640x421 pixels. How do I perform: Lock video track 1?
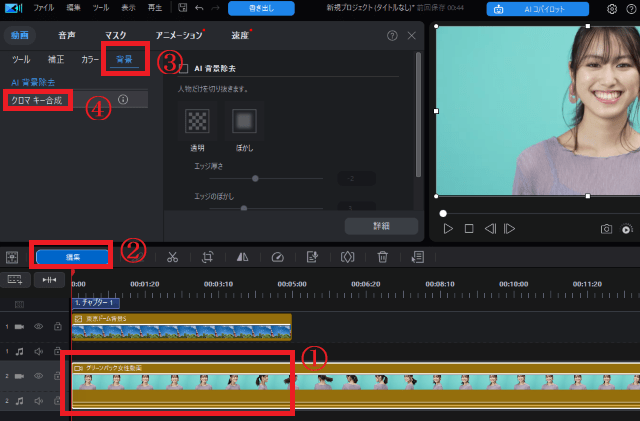click(x=58, y=326)
